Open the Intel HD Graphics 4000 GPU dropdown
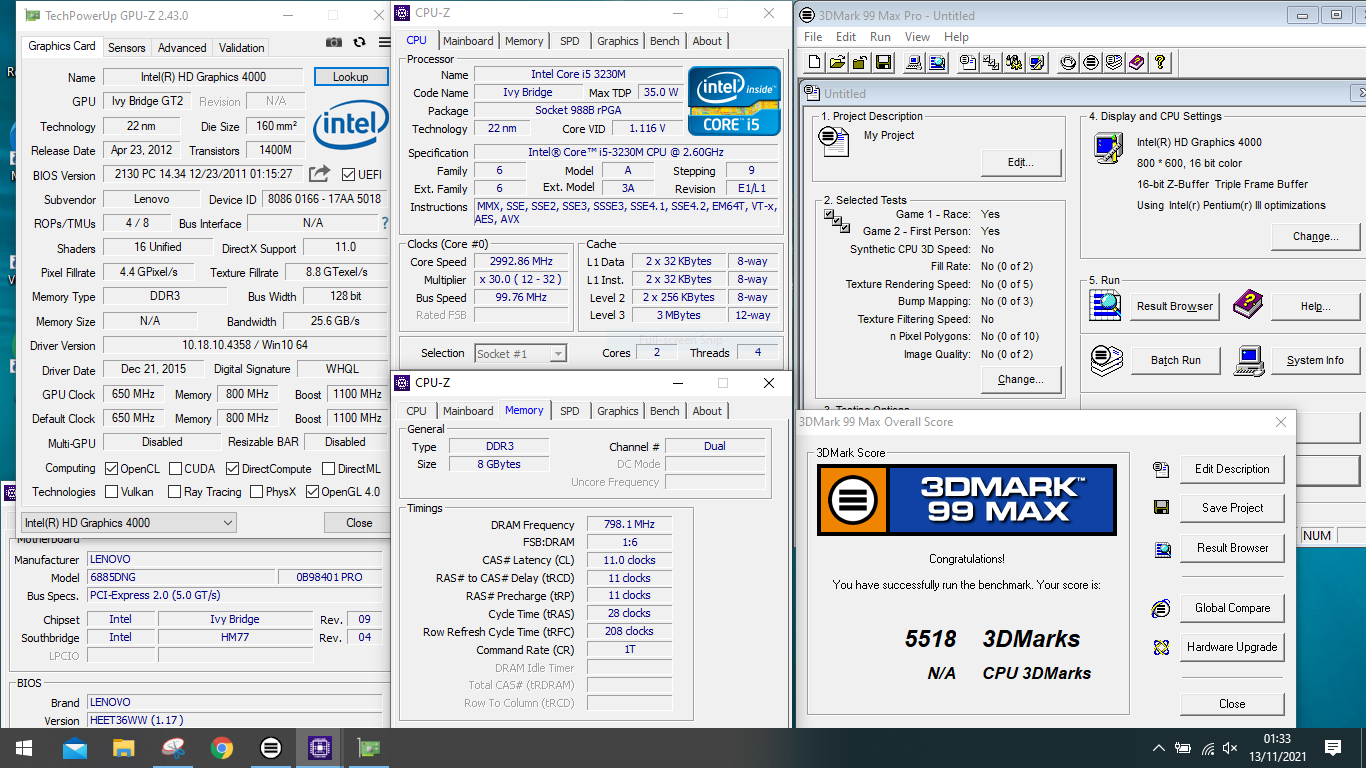Screen dimensions: 1366x768 [129, 522]
